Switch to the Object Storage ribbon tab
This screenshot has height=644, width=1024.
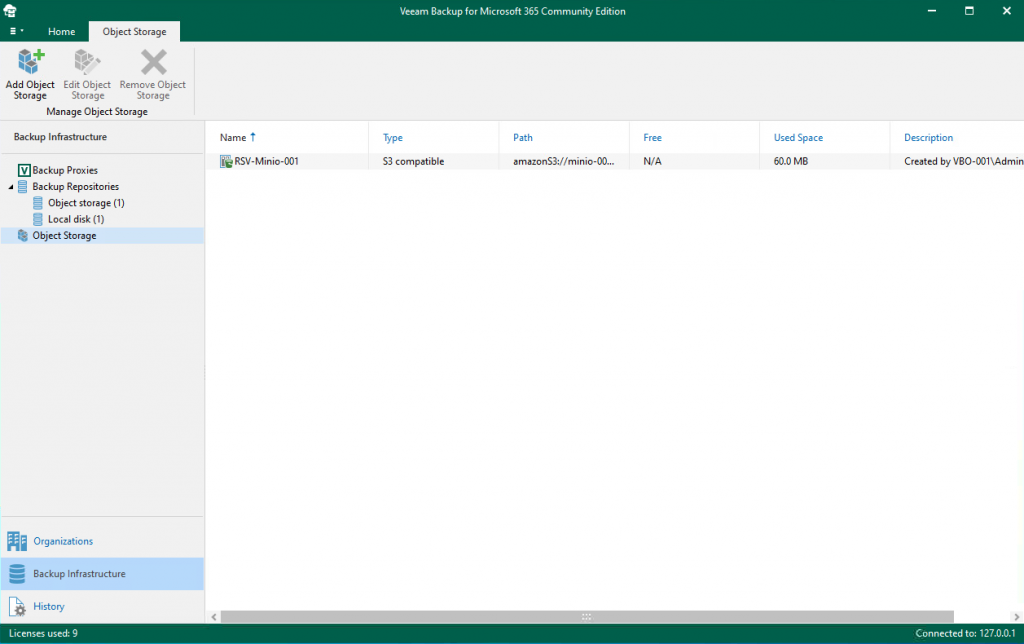tap(134, 31)
